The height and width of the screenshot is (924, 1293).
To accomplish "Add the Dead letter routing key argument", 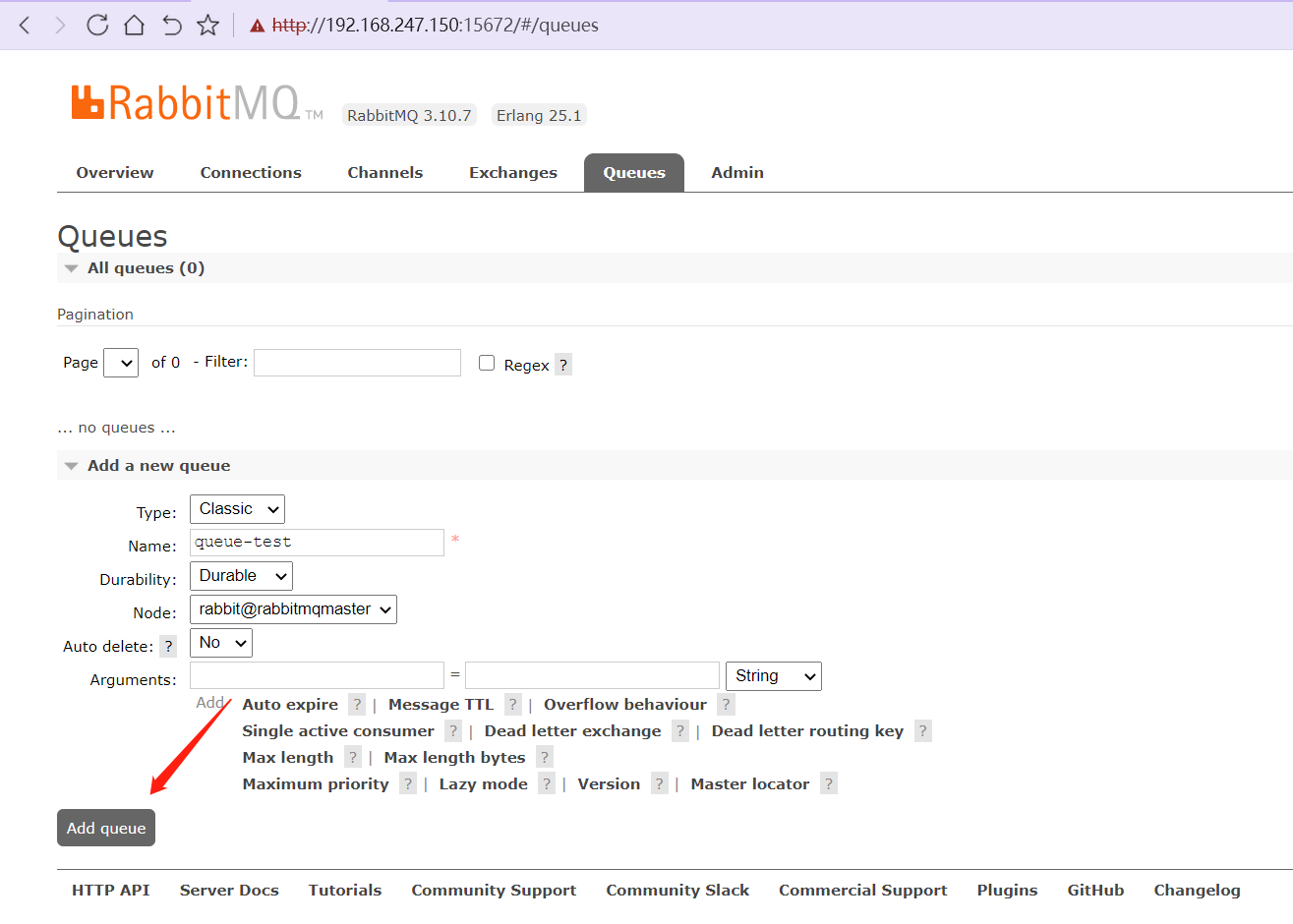I will 807,731.
